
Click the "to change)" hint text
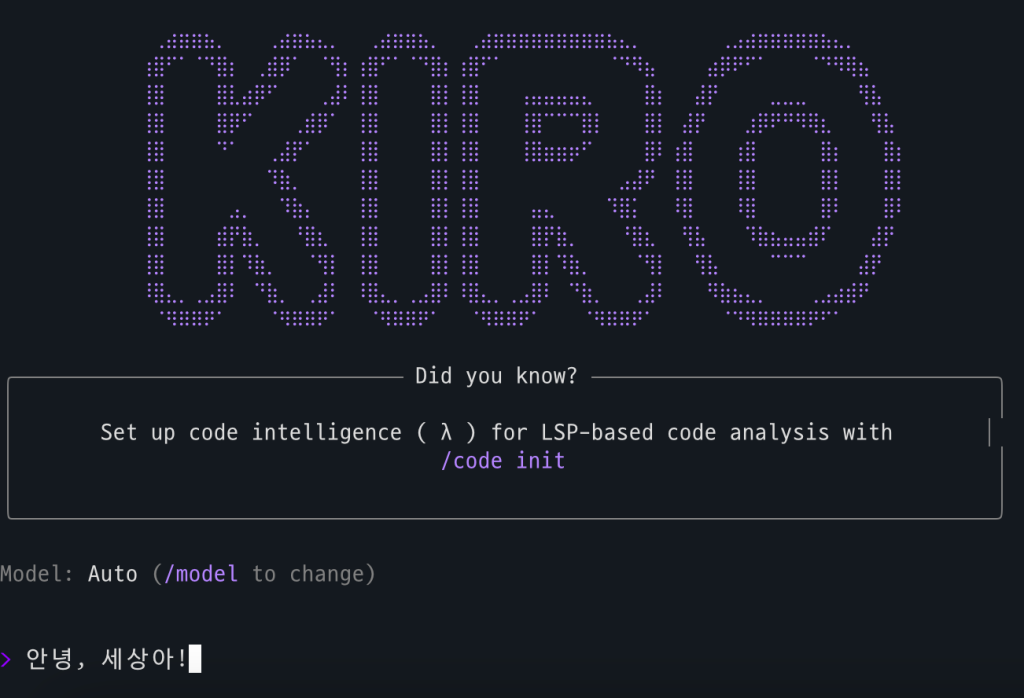pyautogui.click(x=313, y=574)
